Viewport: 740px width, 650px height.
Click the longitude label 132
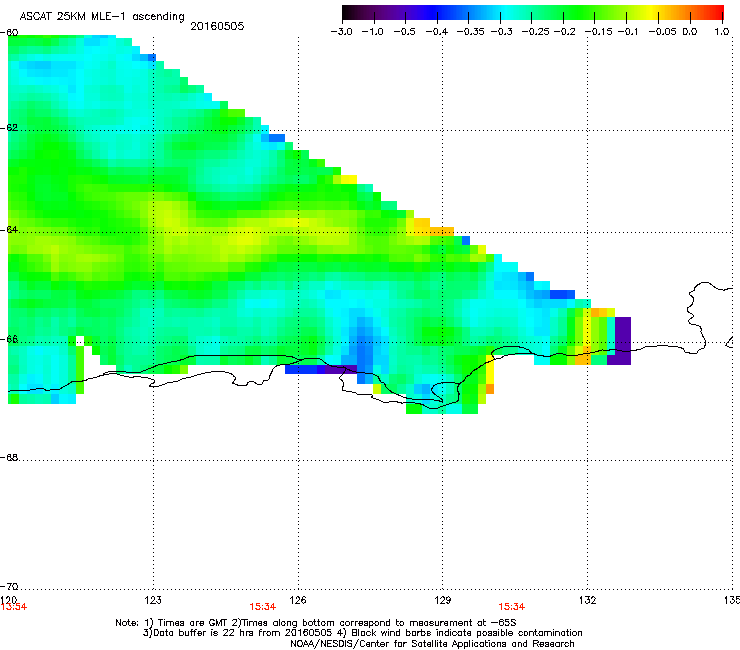[588, 600]
